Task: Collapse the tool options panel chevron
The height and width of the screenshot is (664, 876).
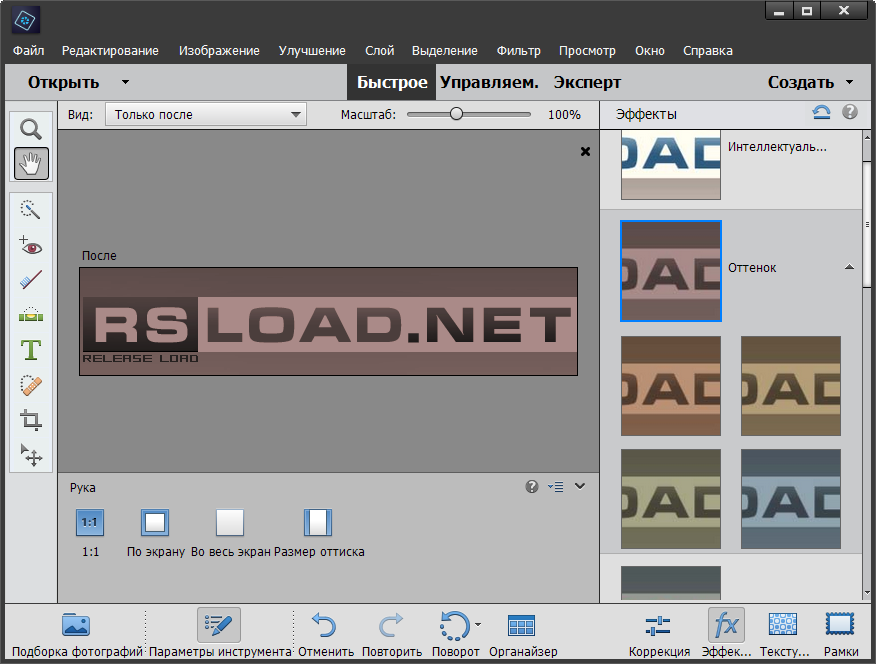Action: pos(580,486)
